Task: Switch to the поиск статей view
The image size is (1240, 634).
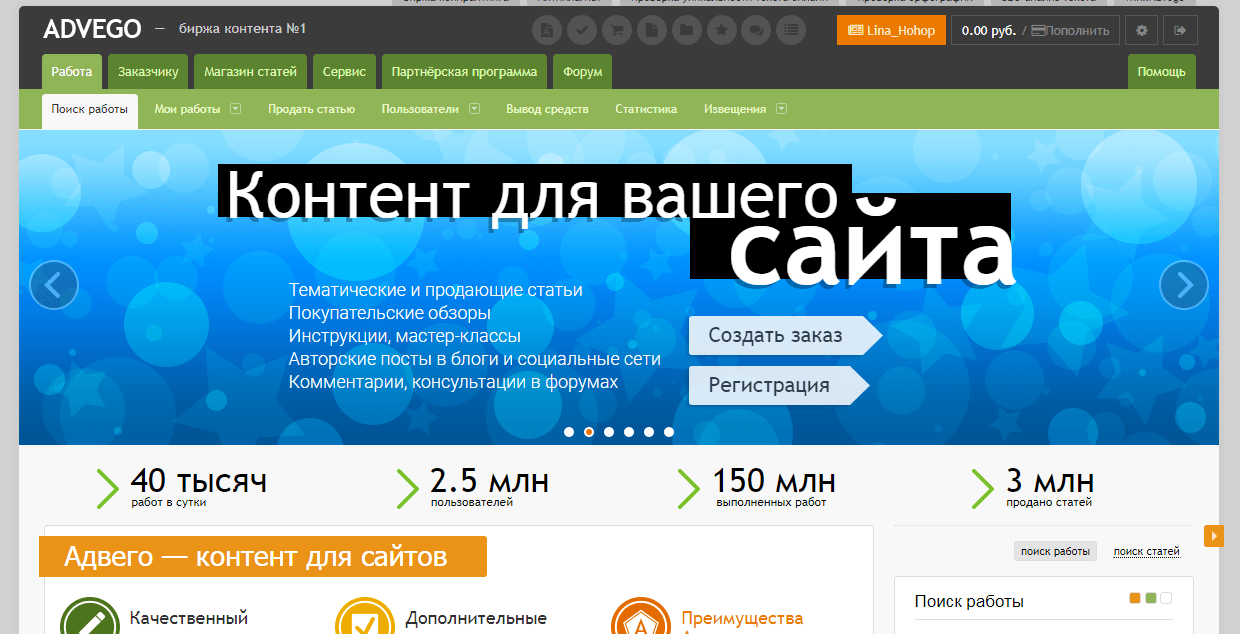Action: click(x=1146, y=551)
